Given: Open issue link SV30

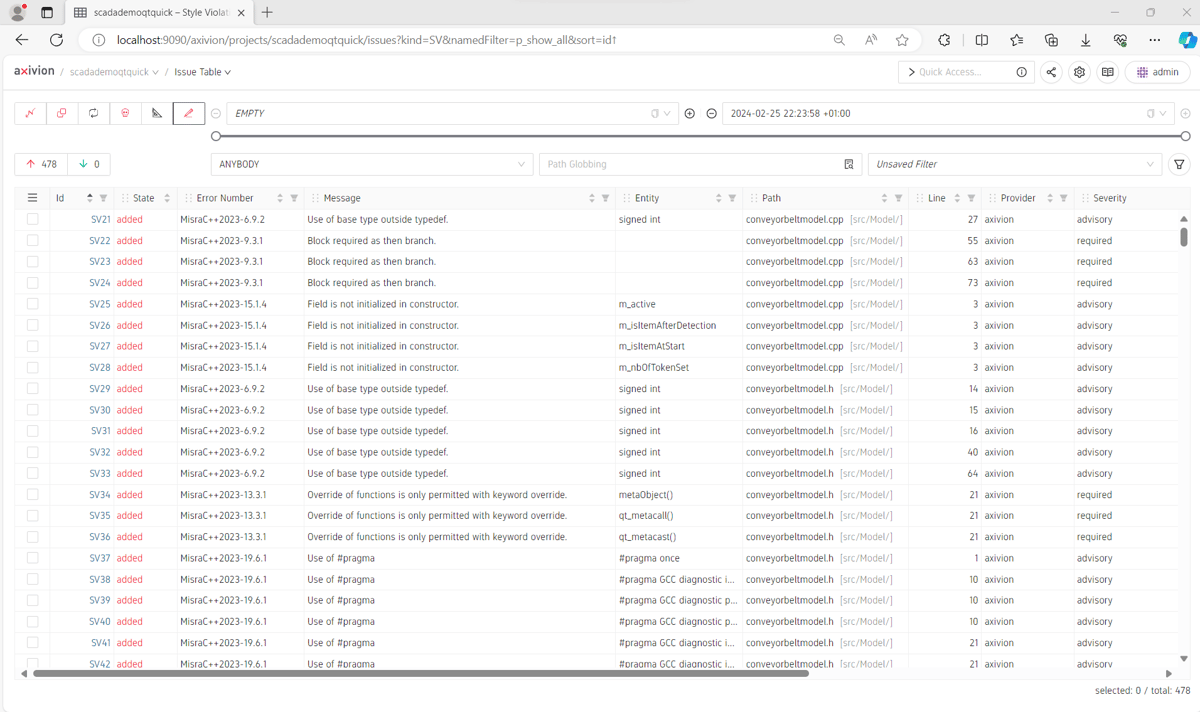Looking at the screenshot, I should point(100,410).
